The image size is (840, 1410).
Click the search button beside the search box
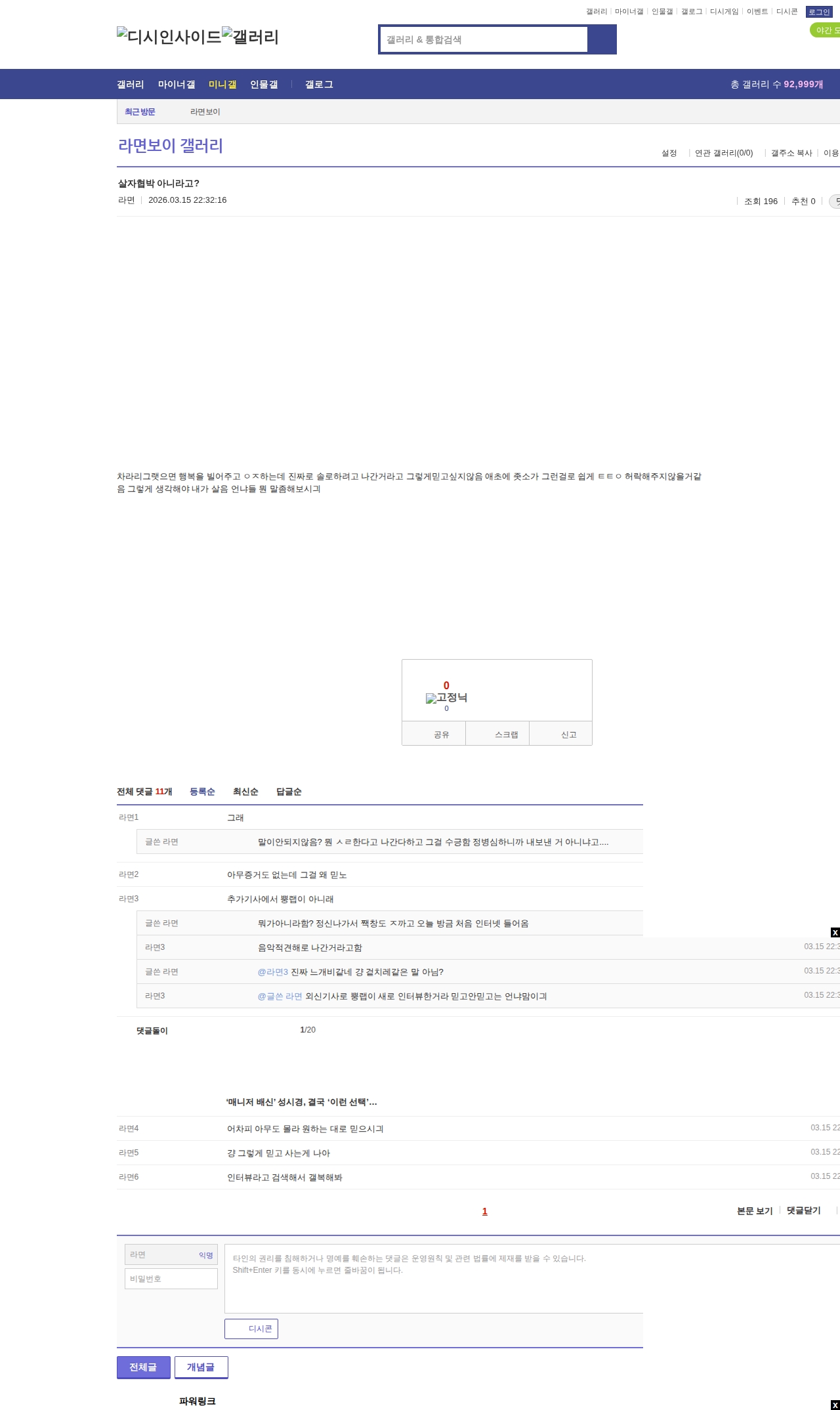click(x=602, y=39)
